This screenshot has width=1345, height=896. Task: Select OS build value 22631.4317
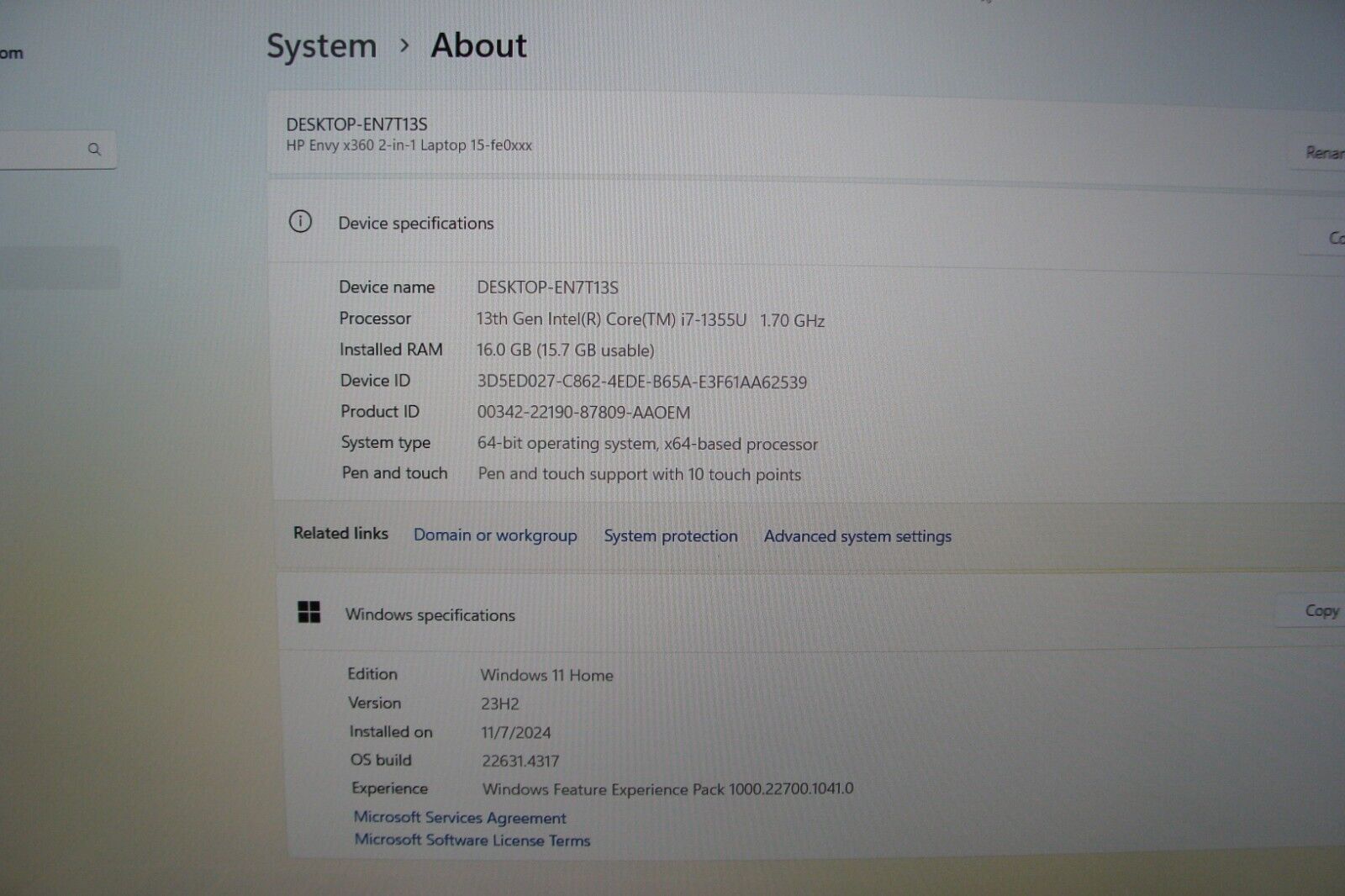pos(520,761)
